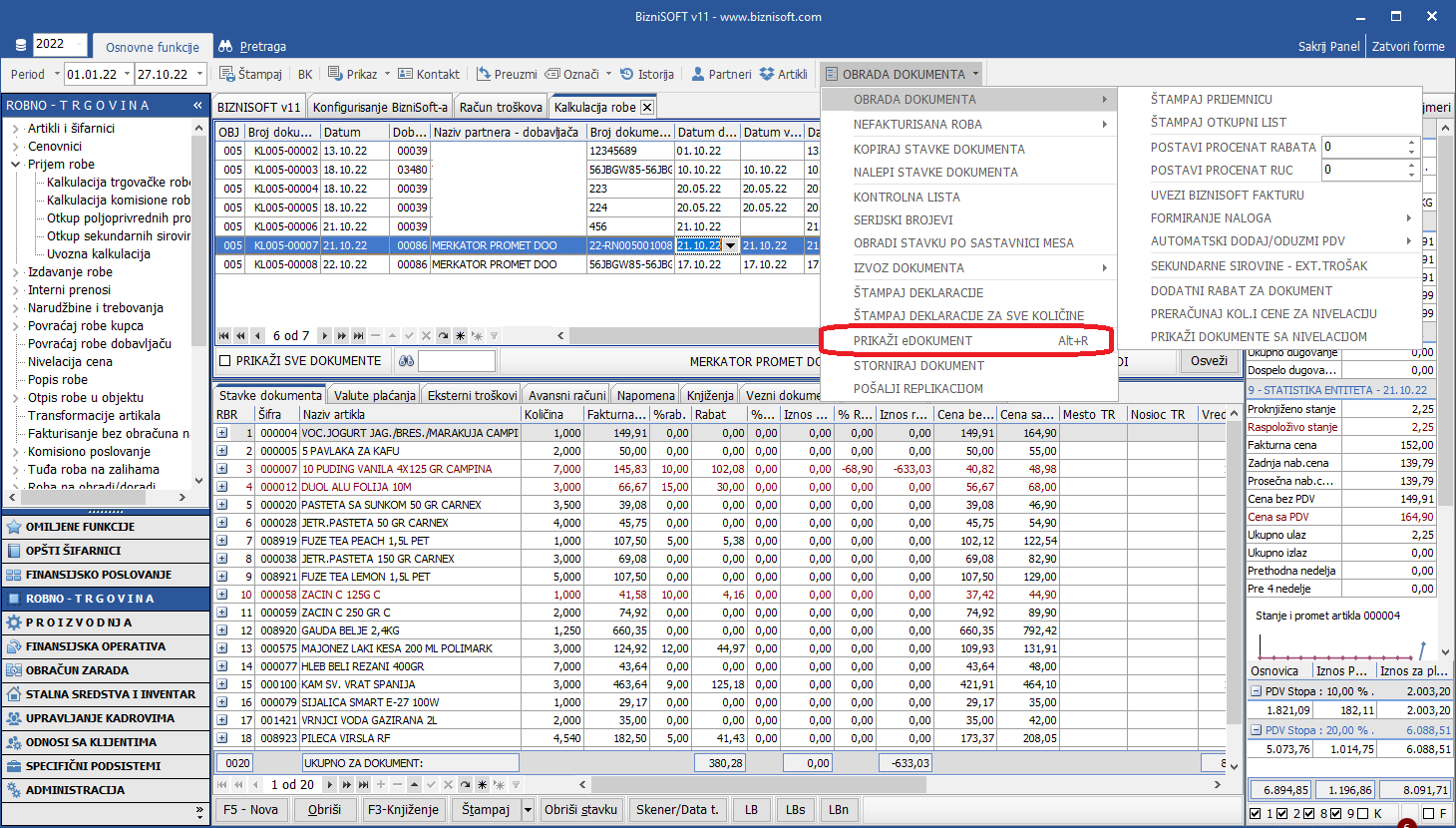The height and width of the screenshot is (828, 1456).
Task: Select PRIKAŽI eDOKUMENT from the menu
Action: [x=912, y=341]
